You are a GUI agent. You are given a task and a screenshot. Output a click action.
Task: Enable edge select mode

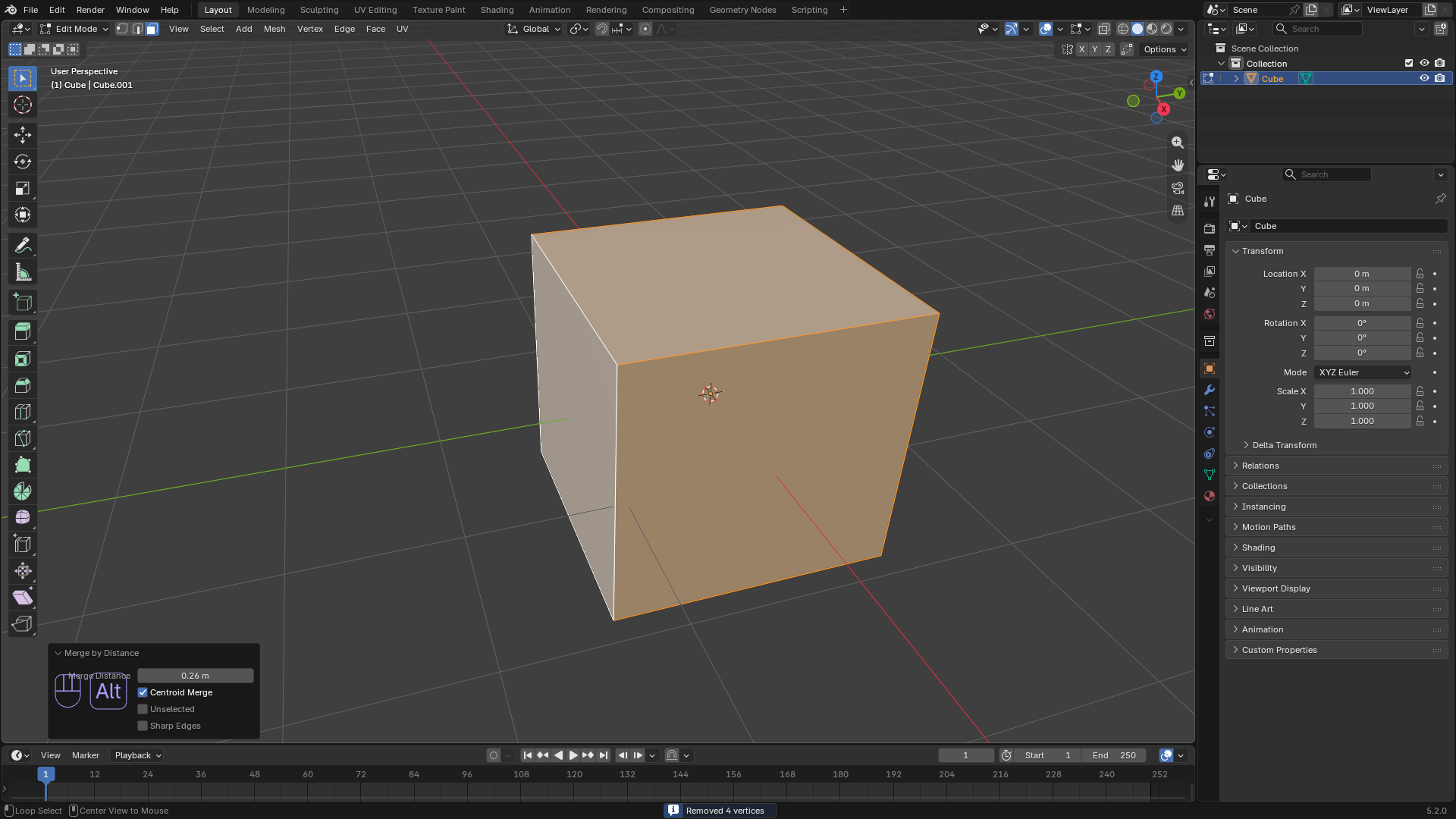[137, 29]
